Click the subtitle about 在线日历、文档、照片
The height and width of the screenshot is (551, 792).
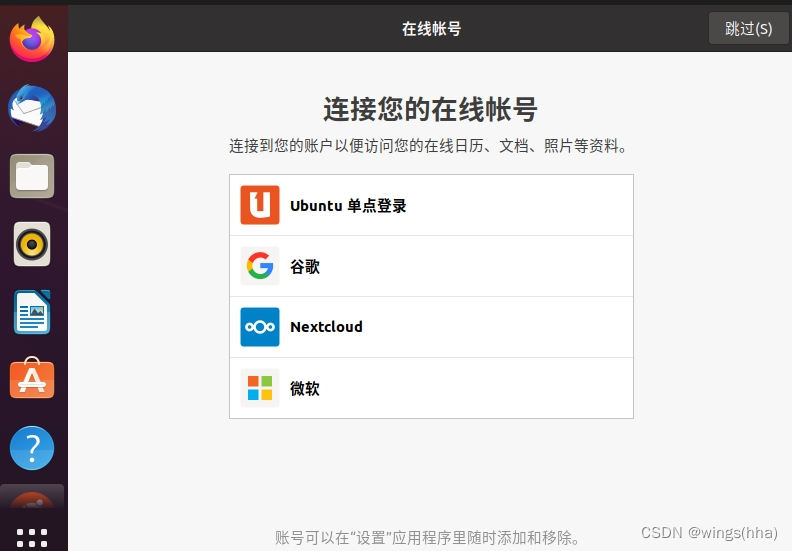[428, 146]
